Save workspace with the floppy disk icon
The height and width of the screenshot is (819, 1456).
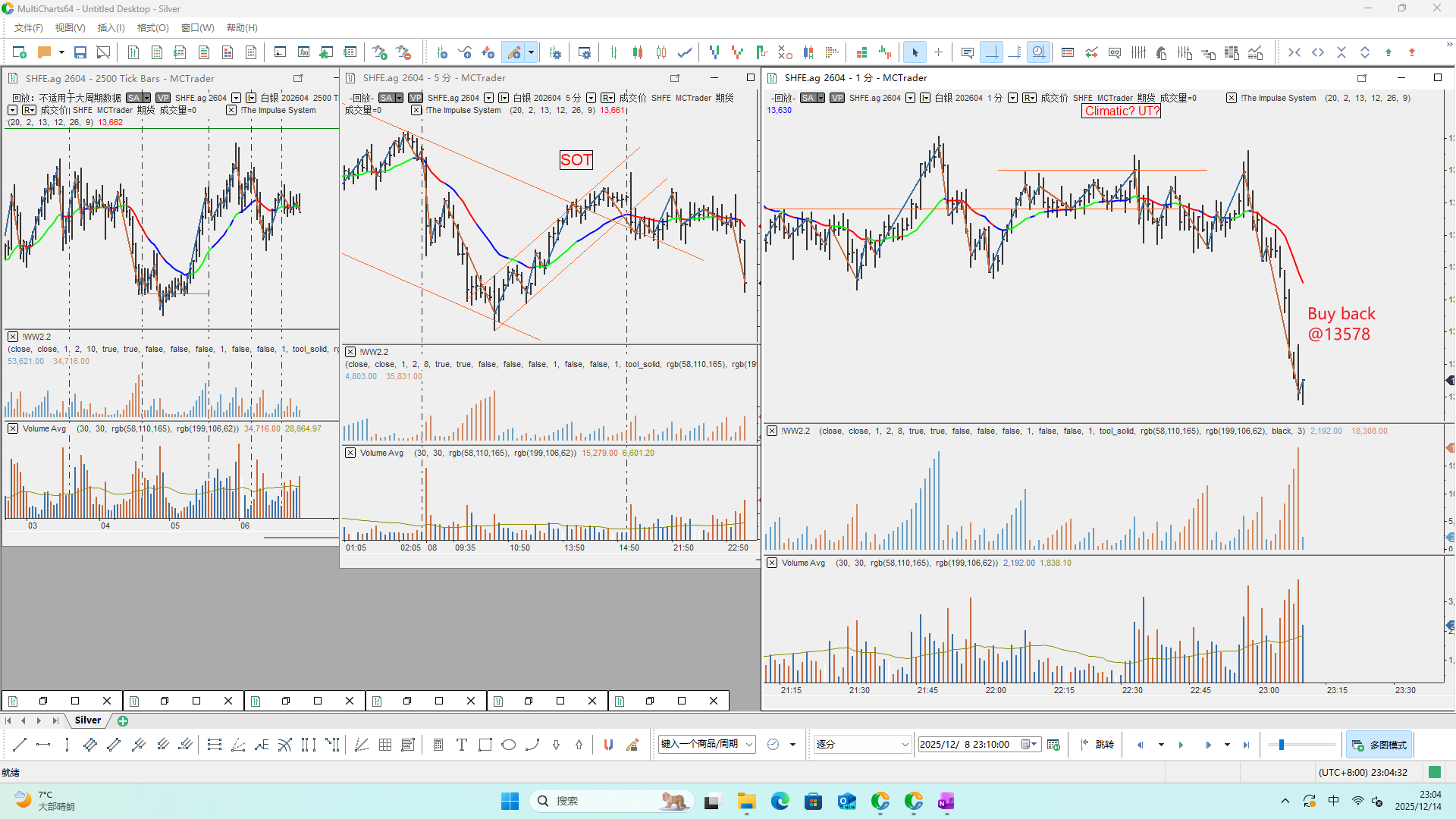coord(80,52)
